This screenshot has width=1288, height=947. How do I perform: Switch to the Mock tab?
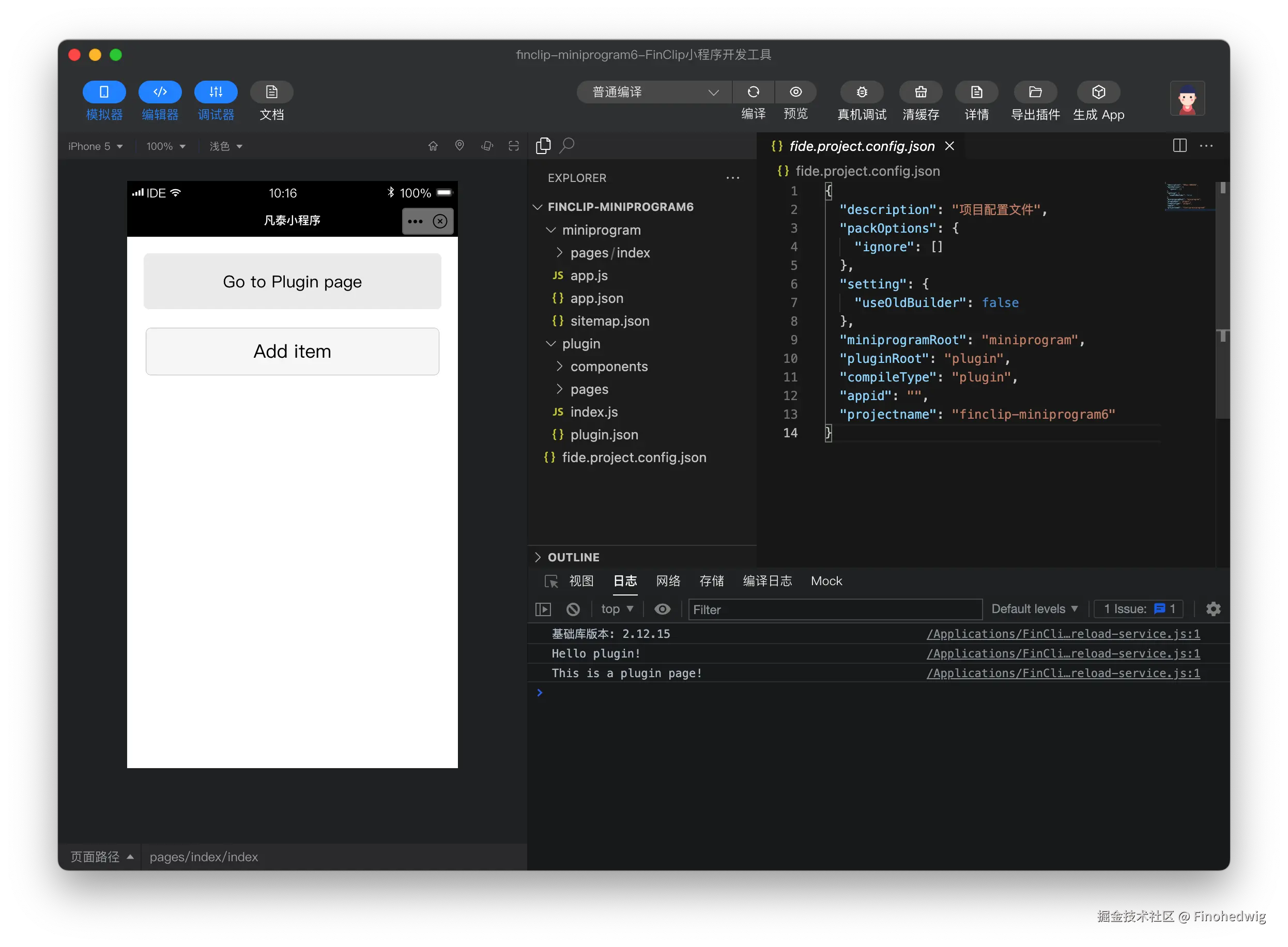[826, 581]
